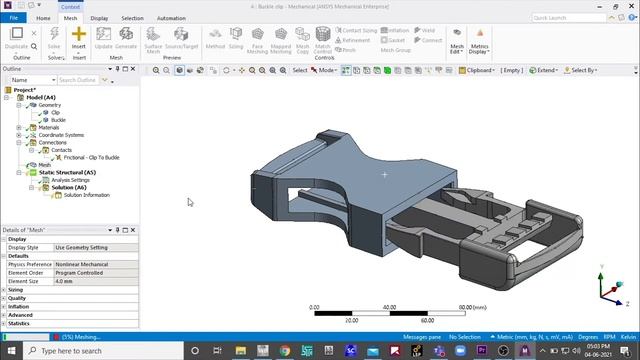Switch to the Home ribbon tab

tap(43, 18)
